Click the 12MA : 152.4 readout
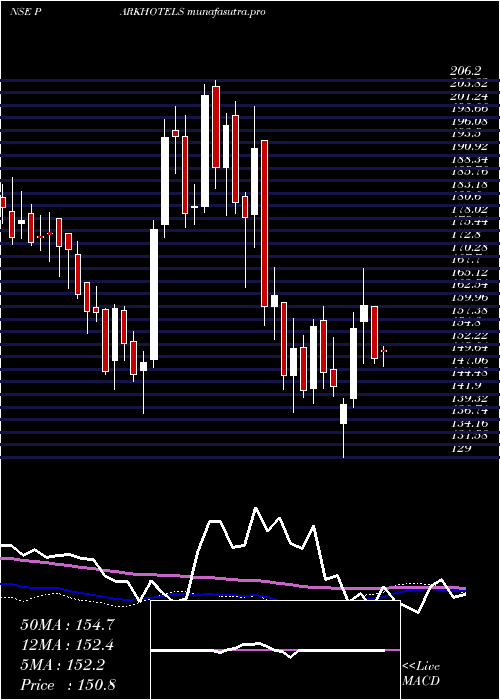The width and height of the screenshot is (500, 700). pyautogui.click(x=67, y=645)
